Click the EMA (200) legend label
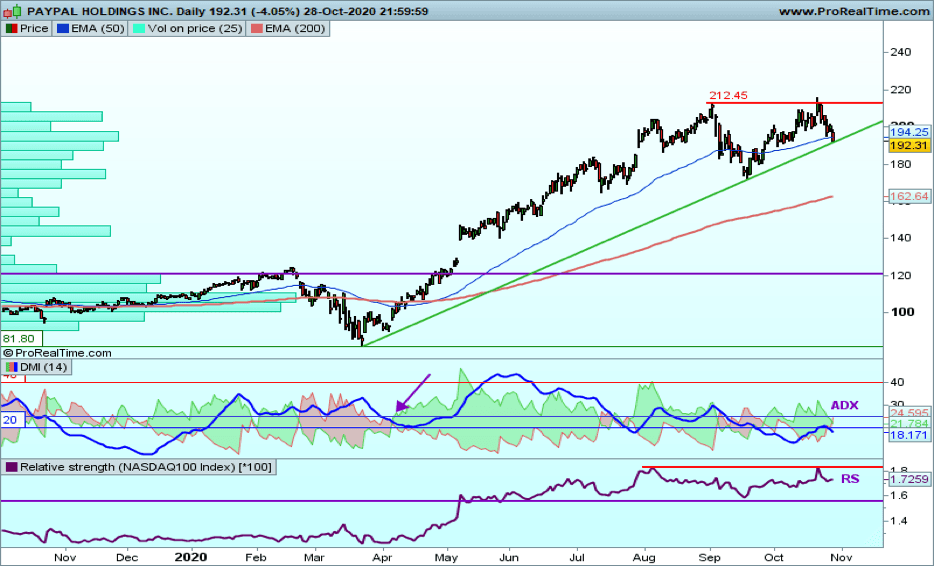Viewport: 934px width, 566px height. [295, 29]
